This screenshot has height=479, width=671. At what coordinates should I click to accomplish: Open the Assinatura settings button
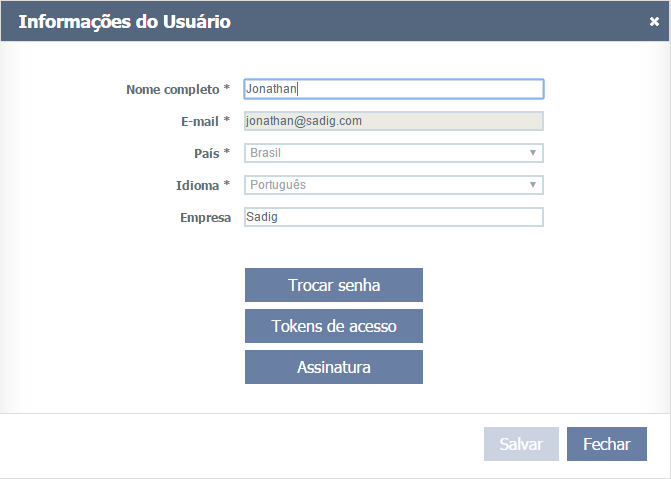tap(333, 367)
